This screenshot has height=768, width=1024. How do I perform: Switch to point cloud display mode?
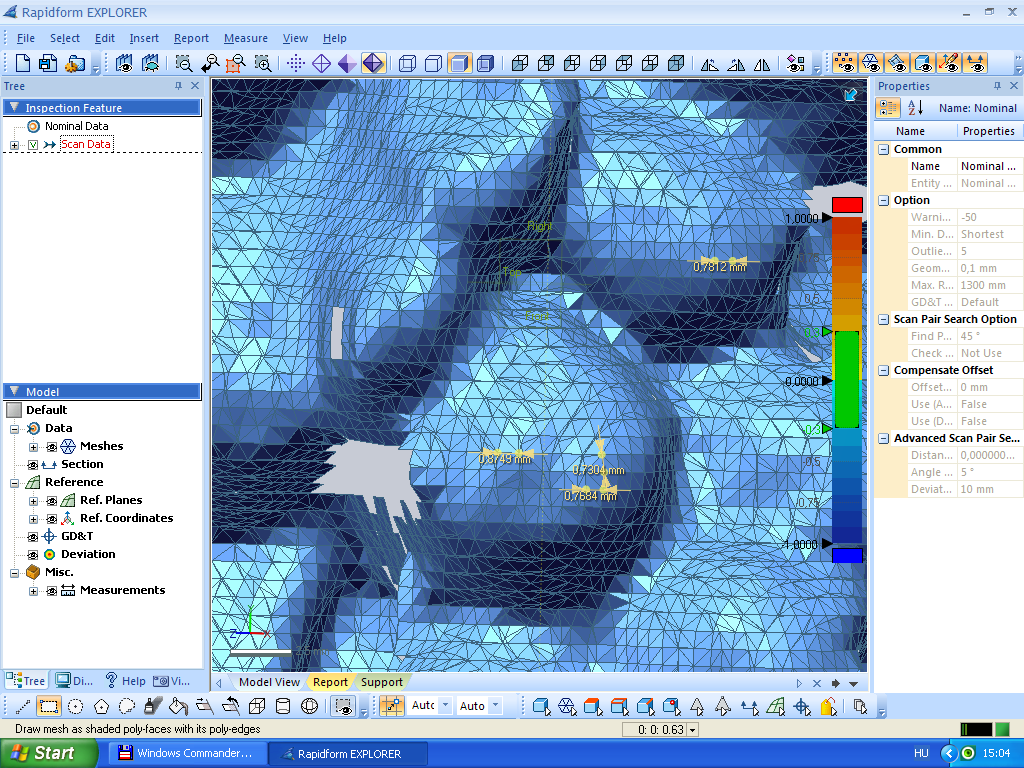tap(296, 63)
